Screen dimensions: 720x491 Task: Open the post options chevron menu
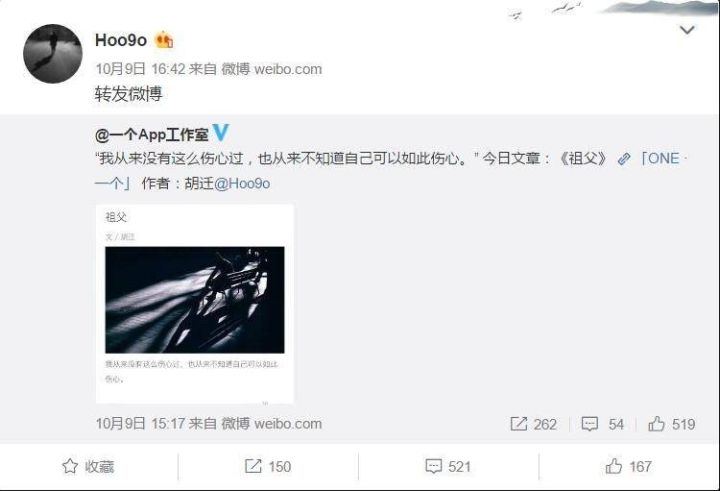point(686,30)
